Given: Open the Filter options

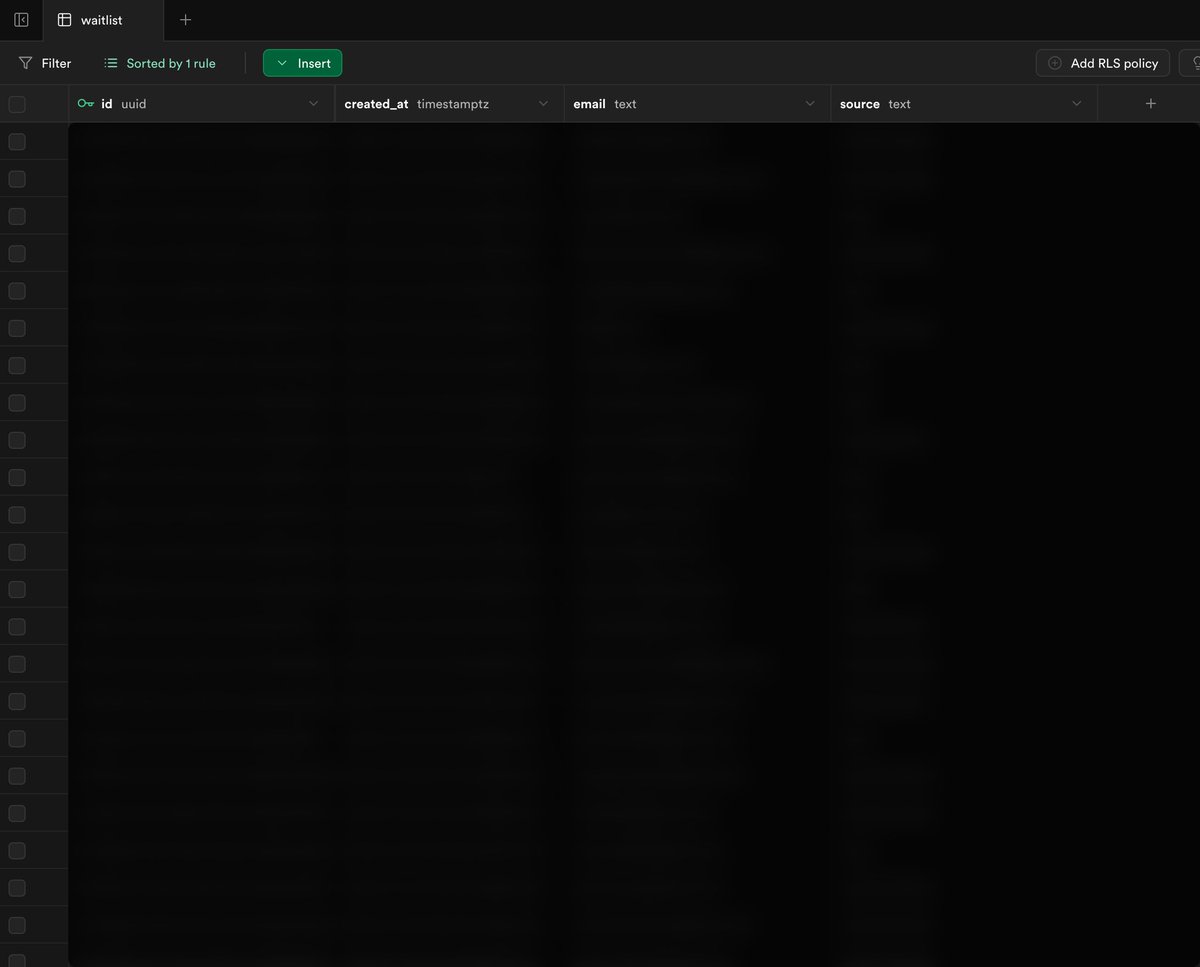Looking at the screenshot, I should click(45, 63).
